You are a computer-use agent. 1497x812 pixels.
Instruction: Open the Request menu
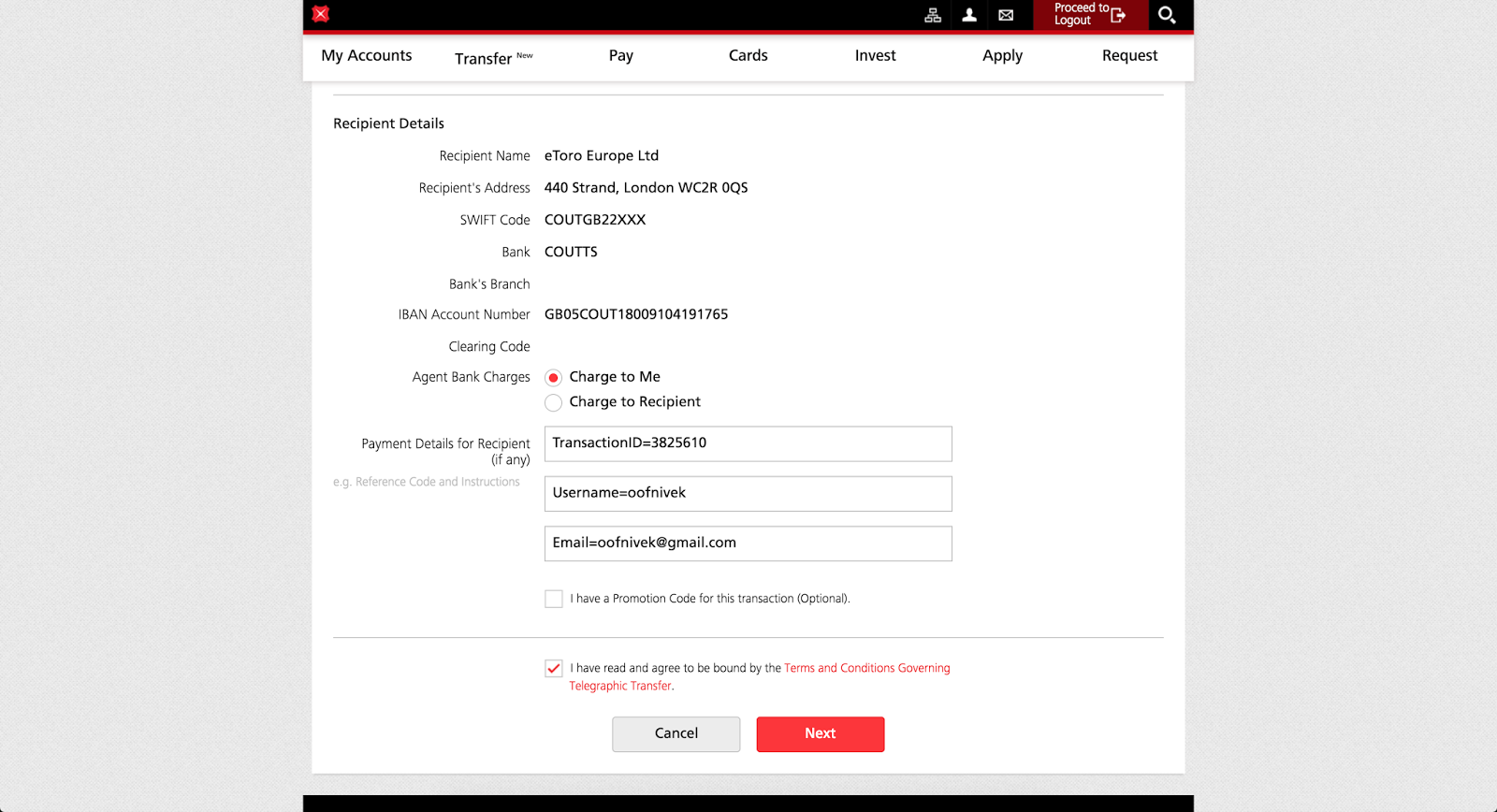coord(1130,56)
